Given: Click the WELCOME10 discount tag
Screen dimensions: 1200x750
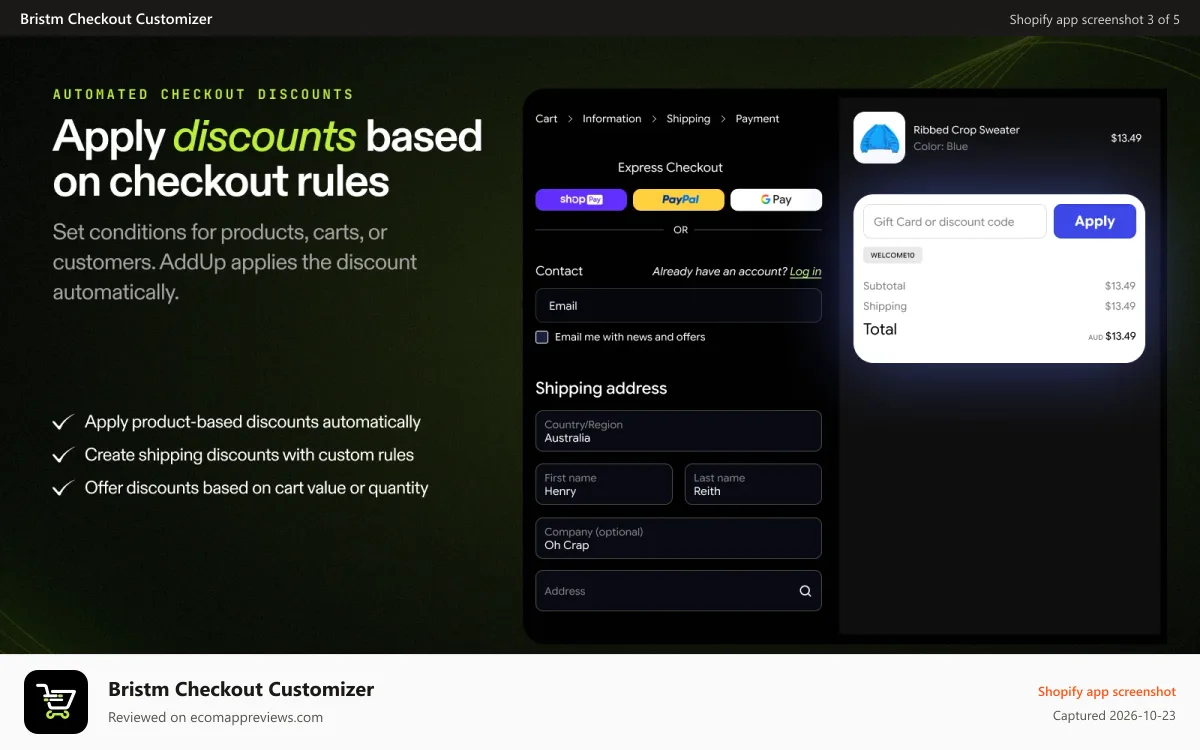Looking at the screenshot, I should point(893,255).
